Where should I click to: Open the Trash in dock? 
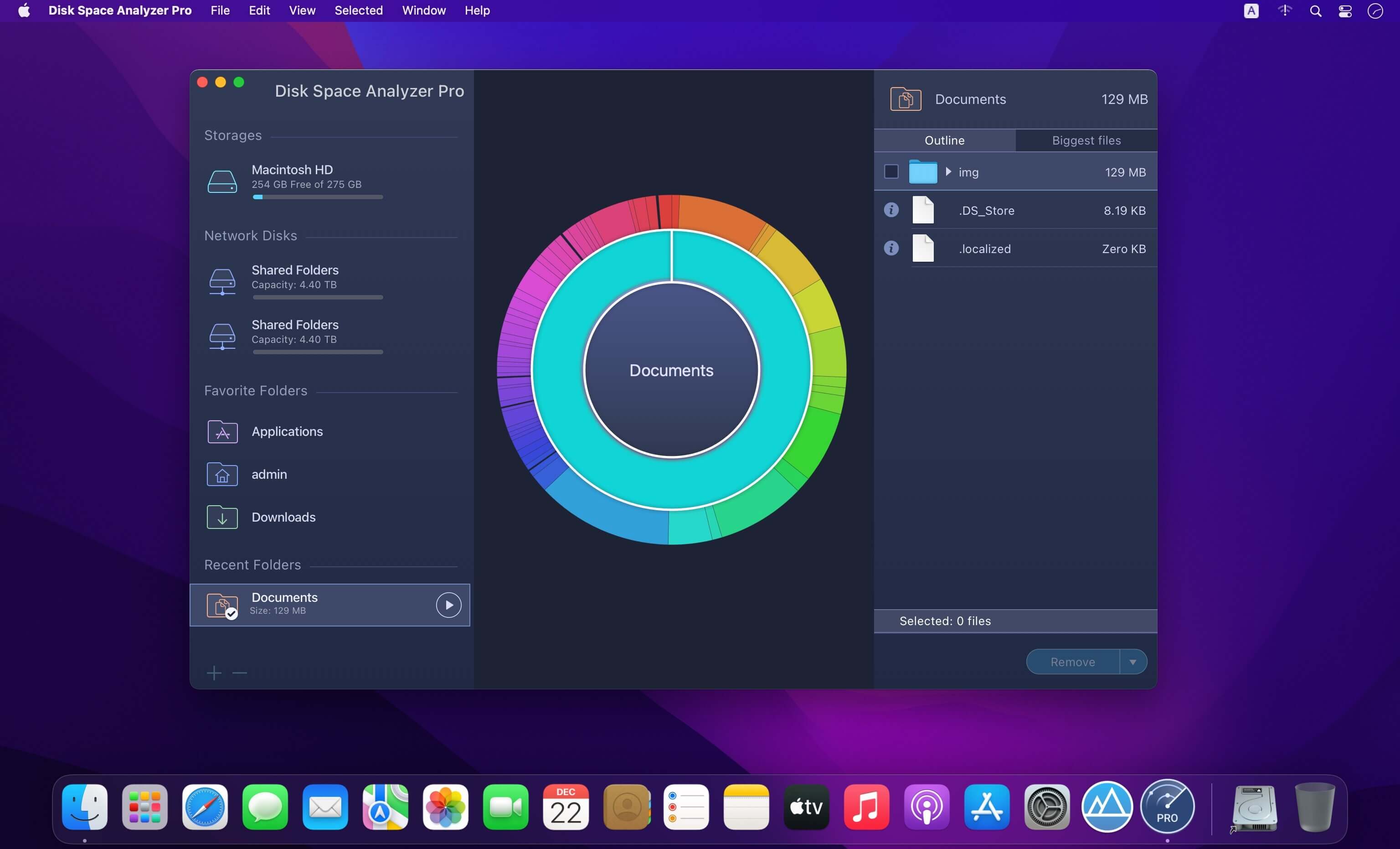point(1315,807)
